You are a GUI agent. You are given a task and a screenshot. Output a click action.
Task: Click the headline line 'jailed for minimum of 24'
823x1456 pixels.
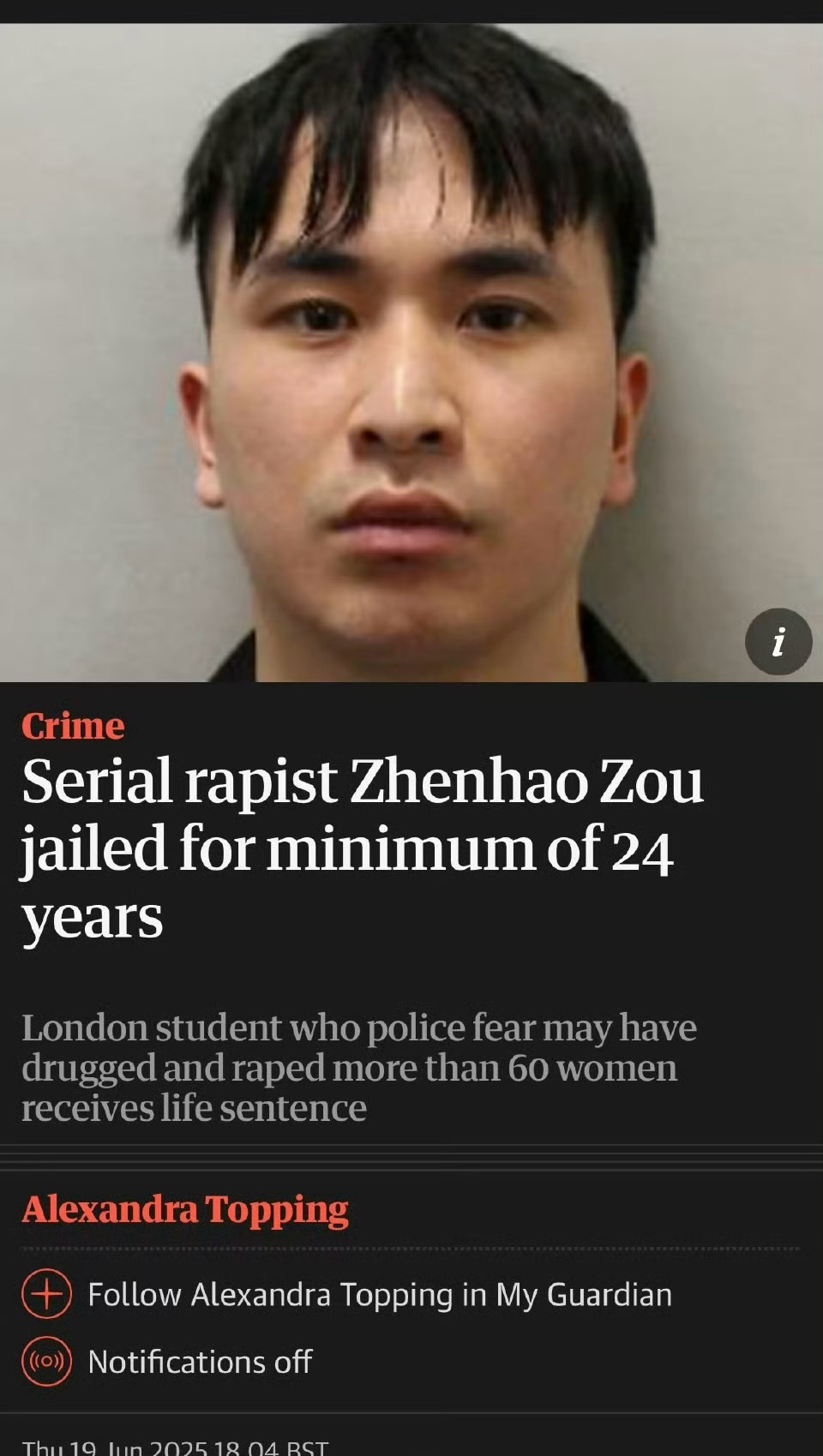(347, 850)
